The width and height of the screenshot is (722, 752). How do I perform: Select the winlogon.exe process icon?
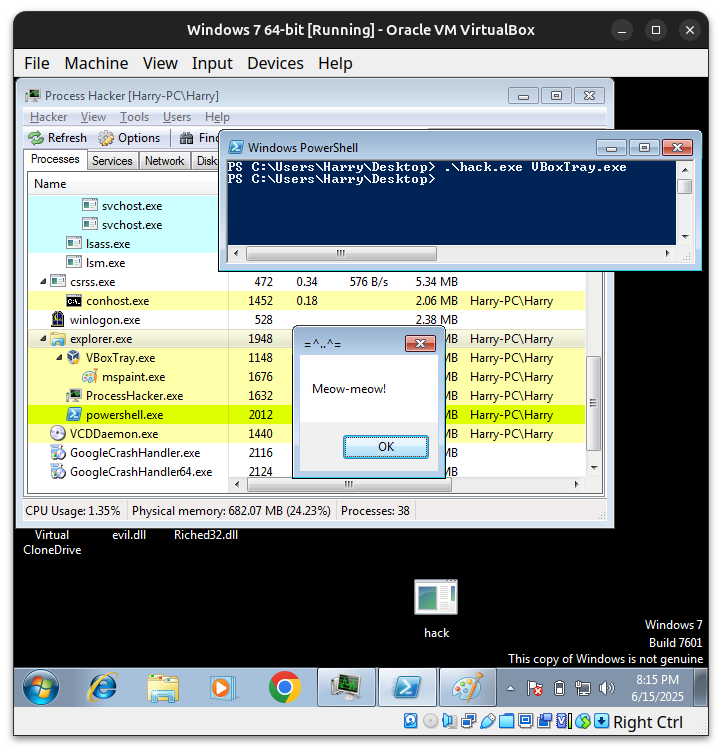pos(58,319)
